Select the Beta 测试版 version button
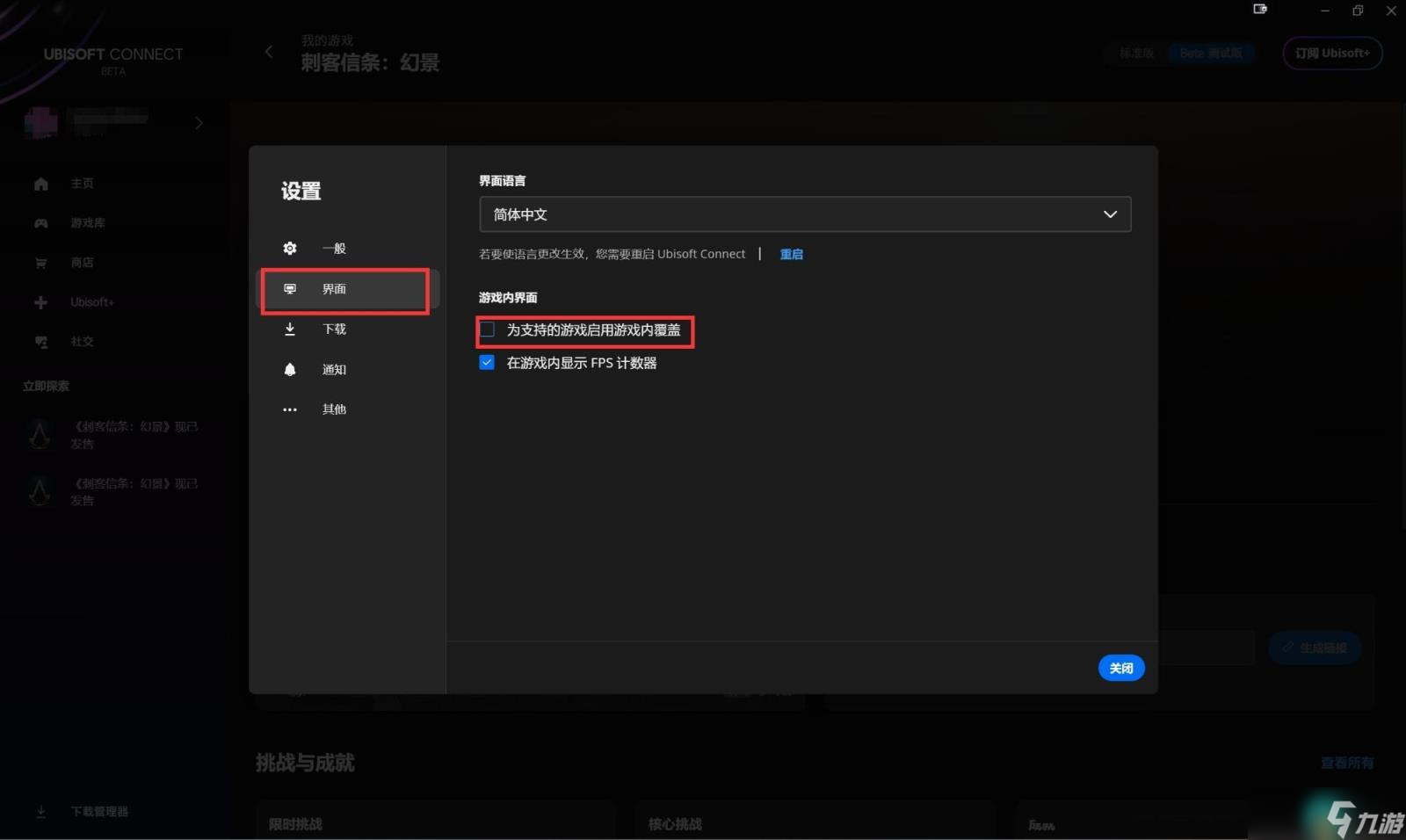The width and height of the screenshot is (1406, 840). coord(1211,53)
